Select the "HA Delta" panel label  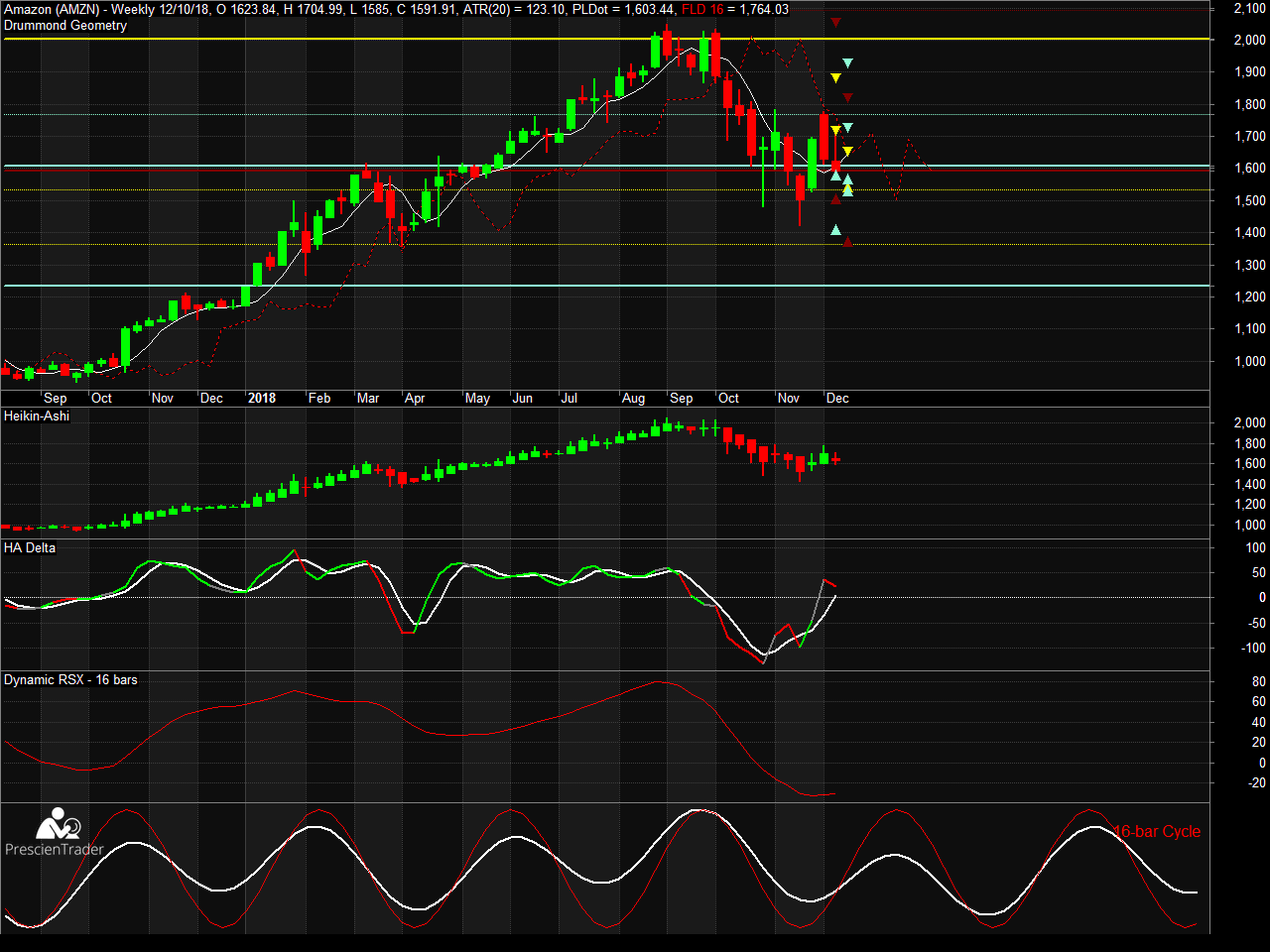(x=30, y=548)
